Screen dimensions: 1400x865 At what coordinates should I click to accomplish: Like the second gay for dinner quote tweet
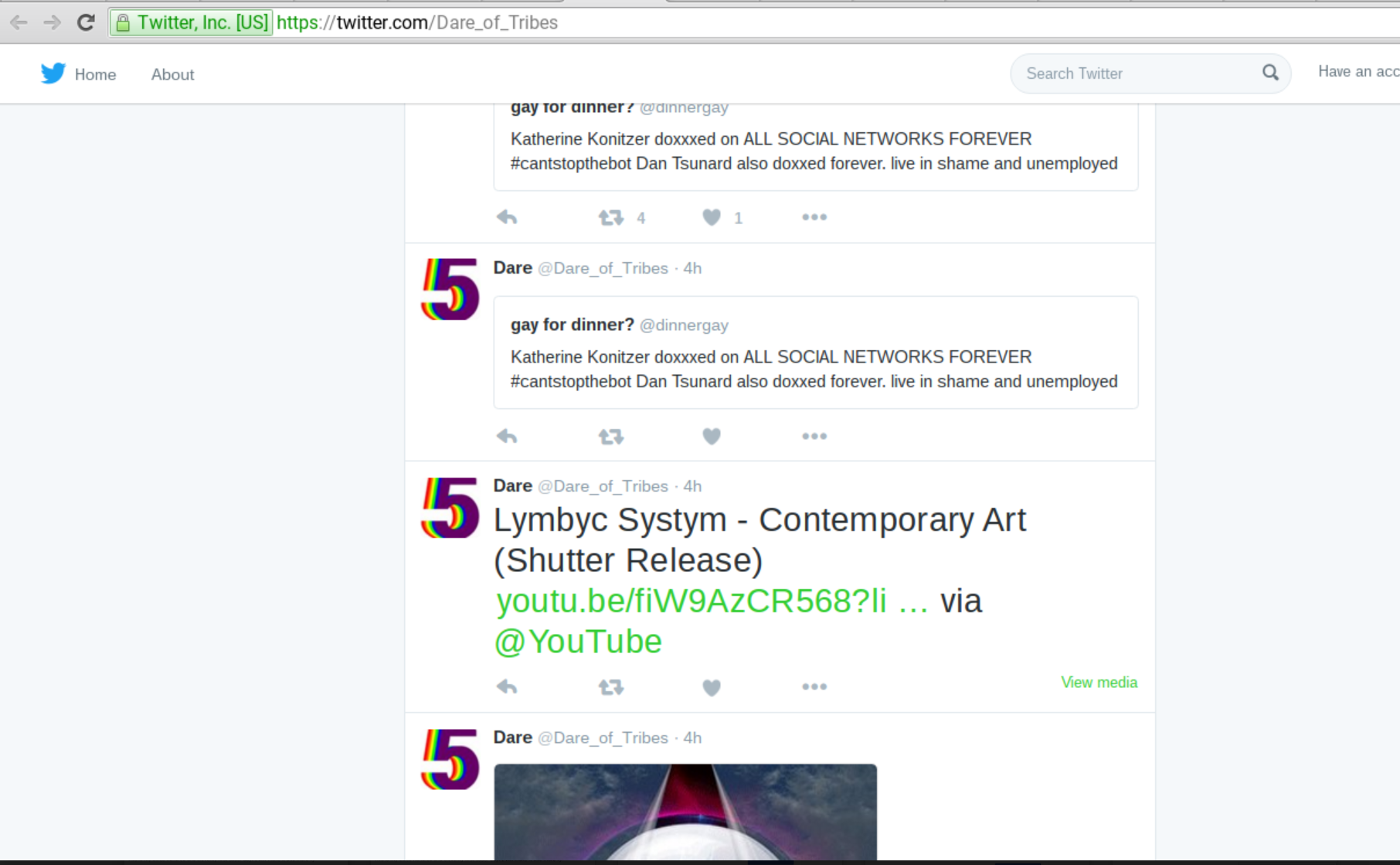pyautogui.click(x=712, y=437)
